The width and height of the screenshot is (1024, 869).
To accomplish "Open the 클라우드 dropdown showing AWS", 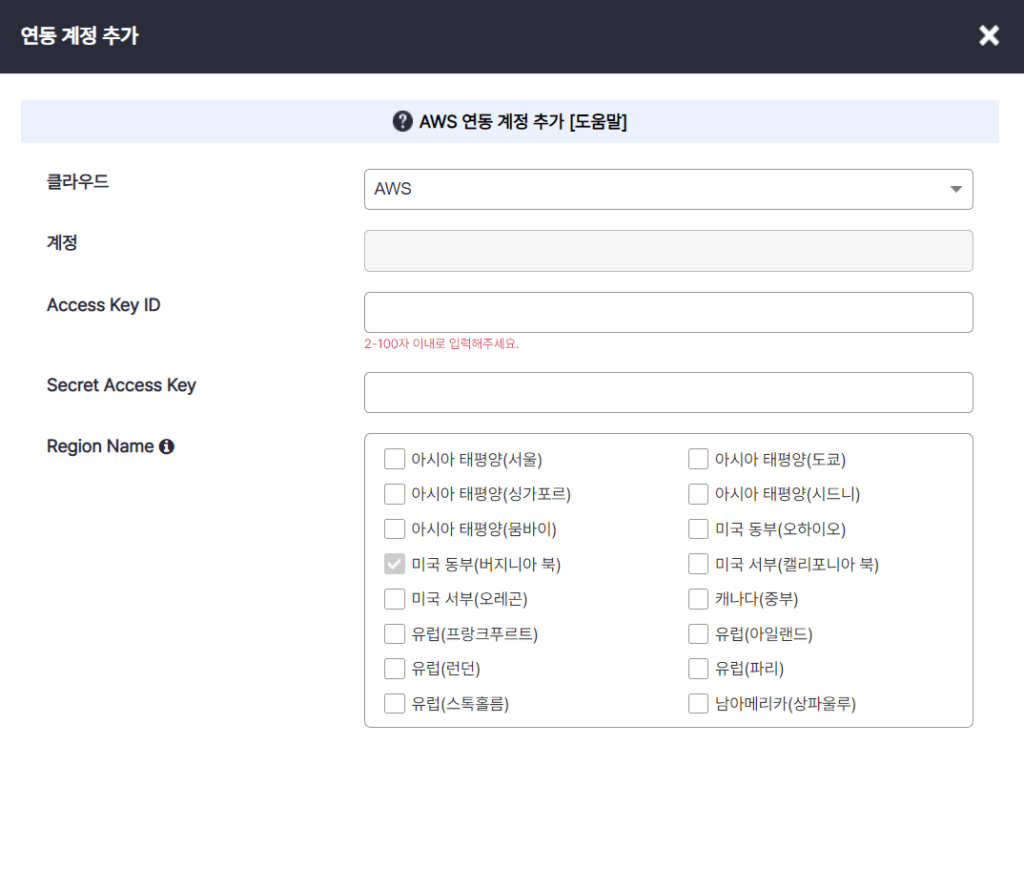I will coord(668,189).
